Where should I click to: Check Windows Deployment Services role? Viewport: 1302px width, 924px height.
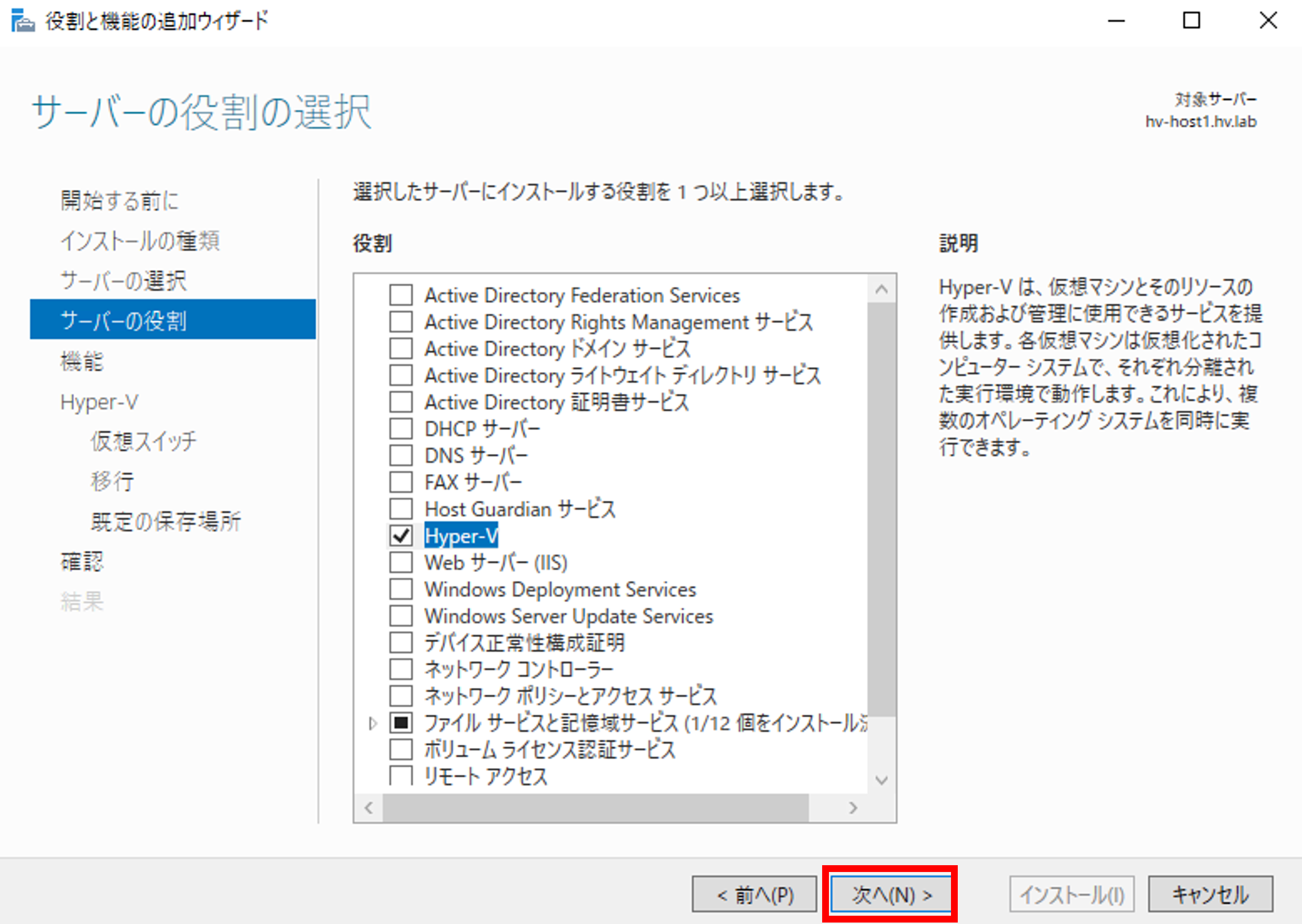(401, 590)
